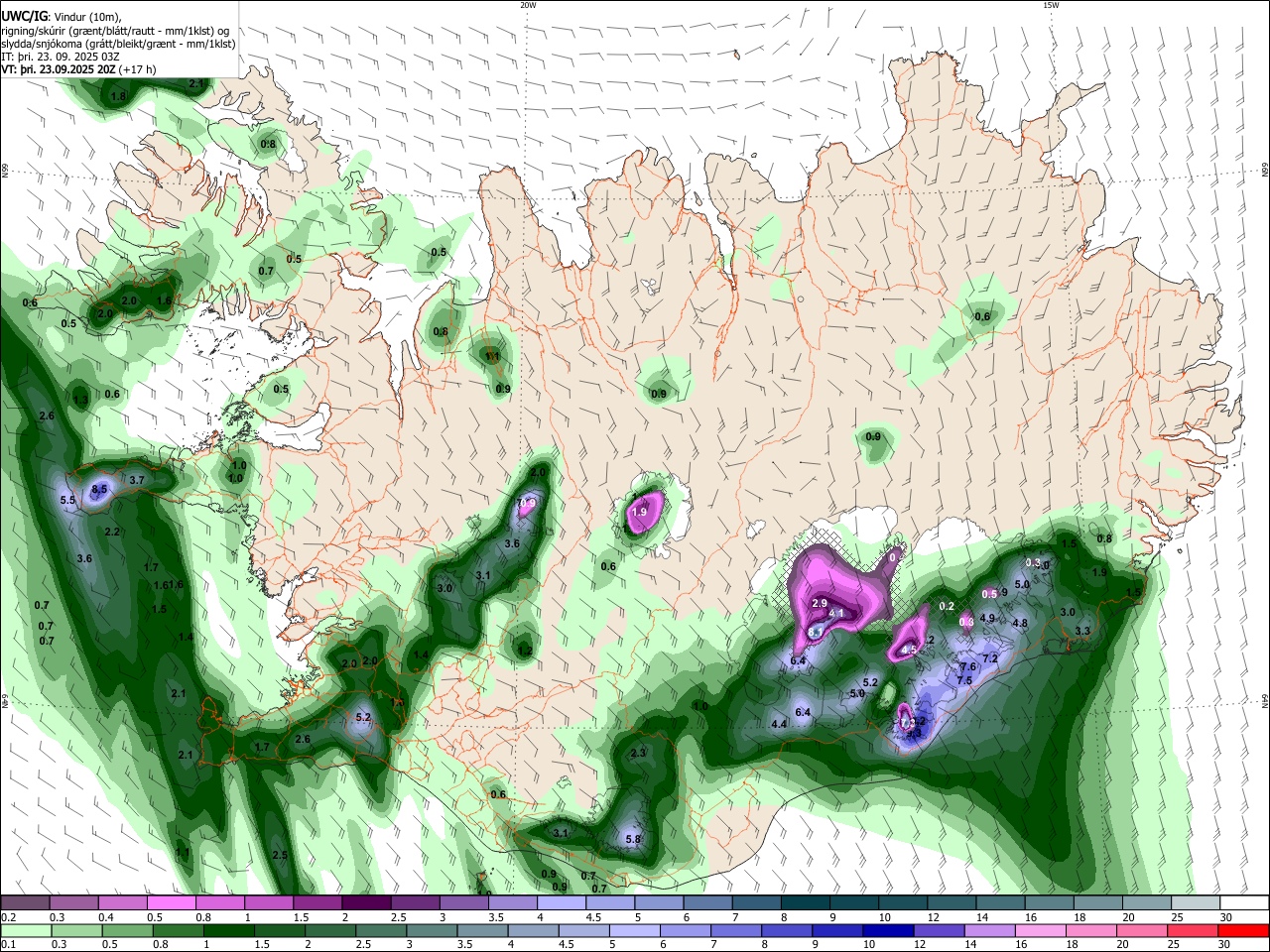
Task: Click the '15W' longitude label
Action: click(x=1051, y=5)
